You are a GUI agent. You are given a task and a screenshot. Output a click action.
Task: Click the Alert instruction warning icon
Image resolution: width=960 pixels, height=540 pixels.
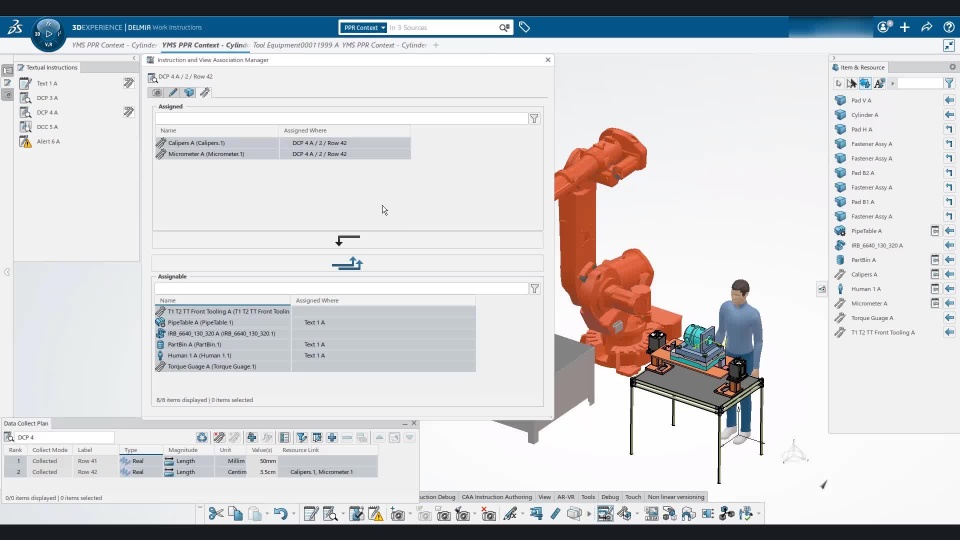point(375,514)
